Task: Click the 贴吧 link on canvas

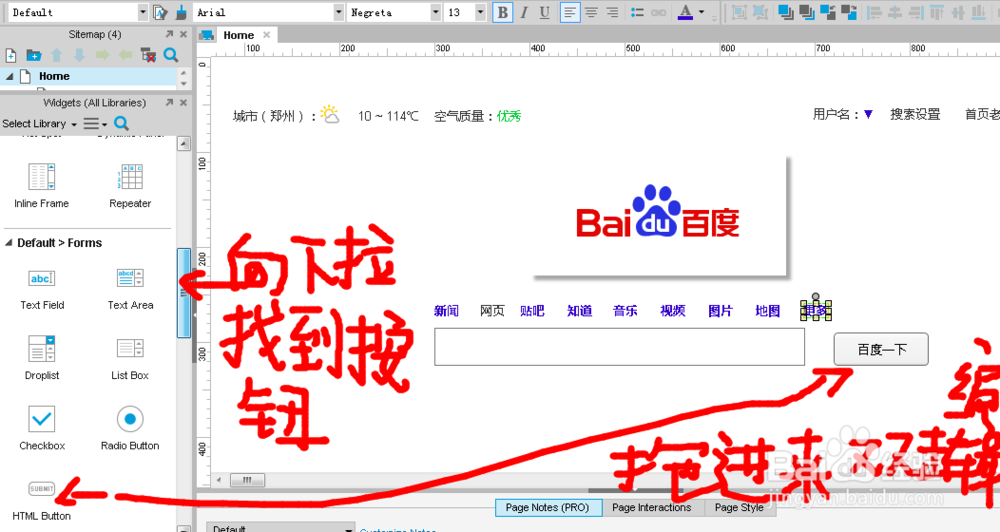Action: [x=532, y=311]
